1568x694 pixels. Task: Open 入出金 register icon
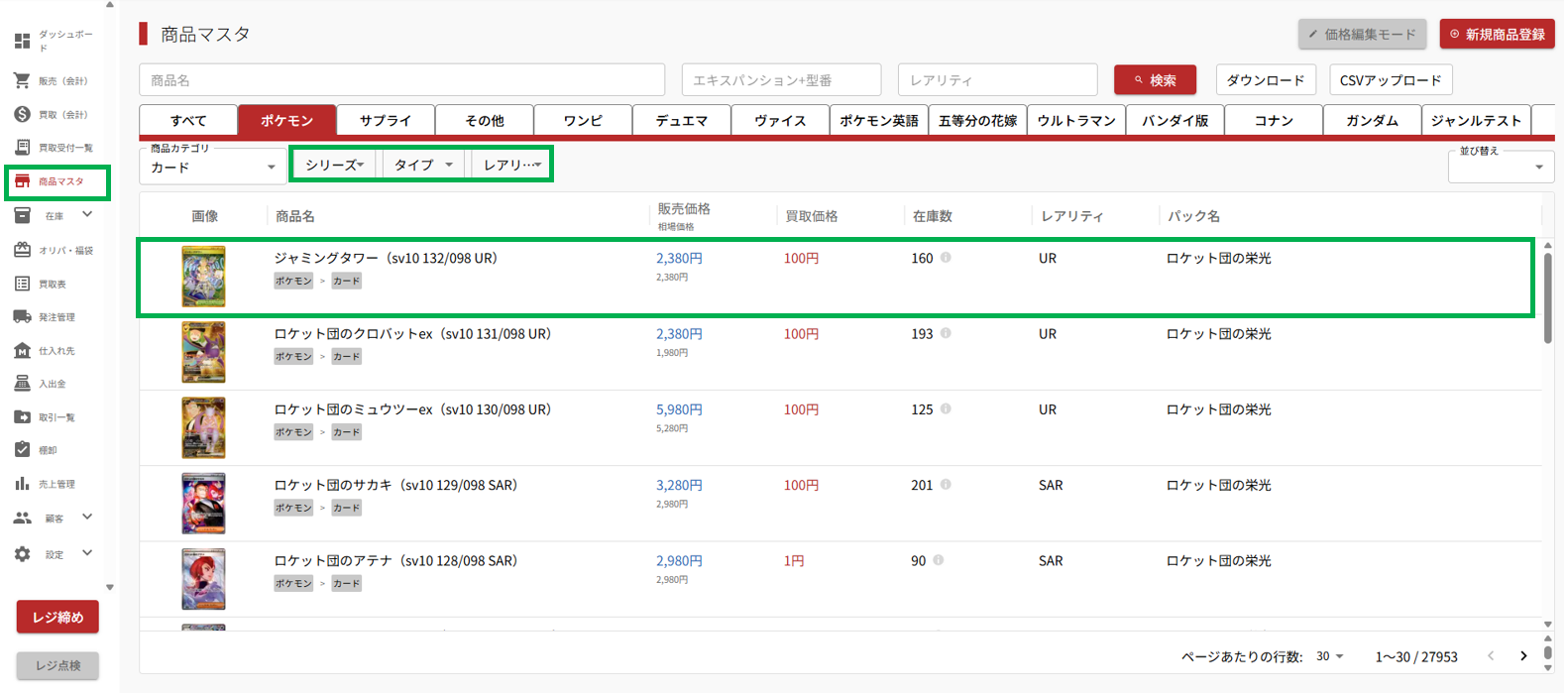(22, 384)
